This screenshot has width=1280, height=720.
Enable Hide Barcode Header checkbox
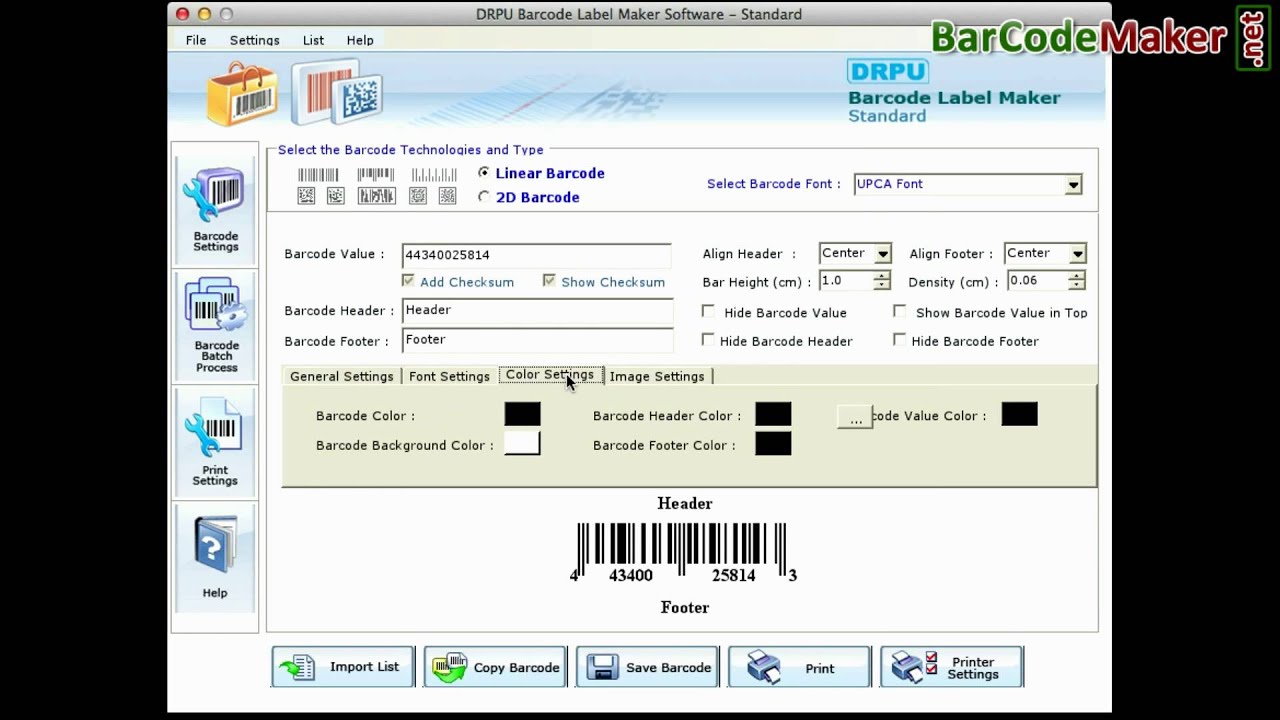point(708,340)
